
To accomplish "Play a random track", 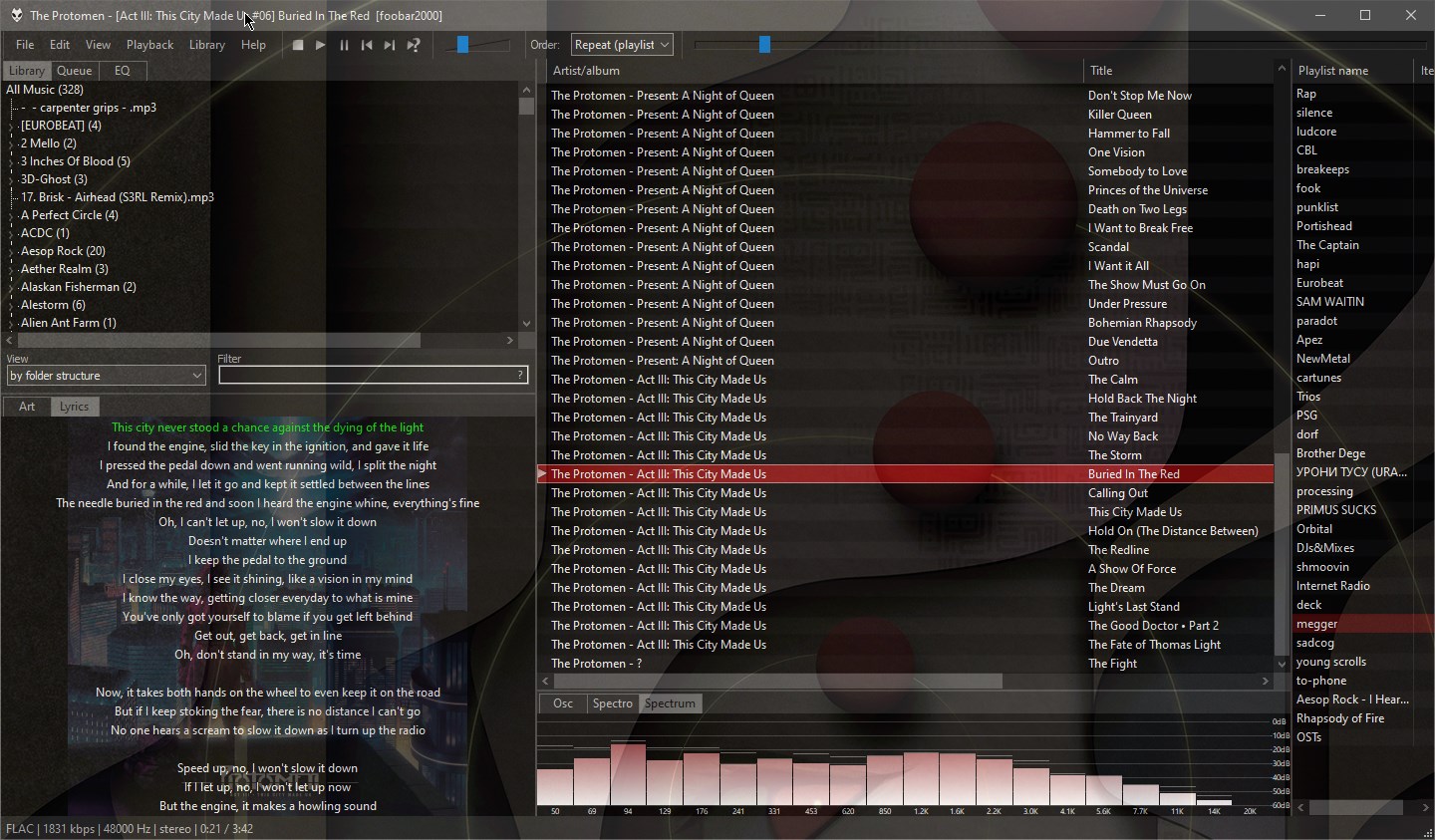I will [x=414, y=45].
